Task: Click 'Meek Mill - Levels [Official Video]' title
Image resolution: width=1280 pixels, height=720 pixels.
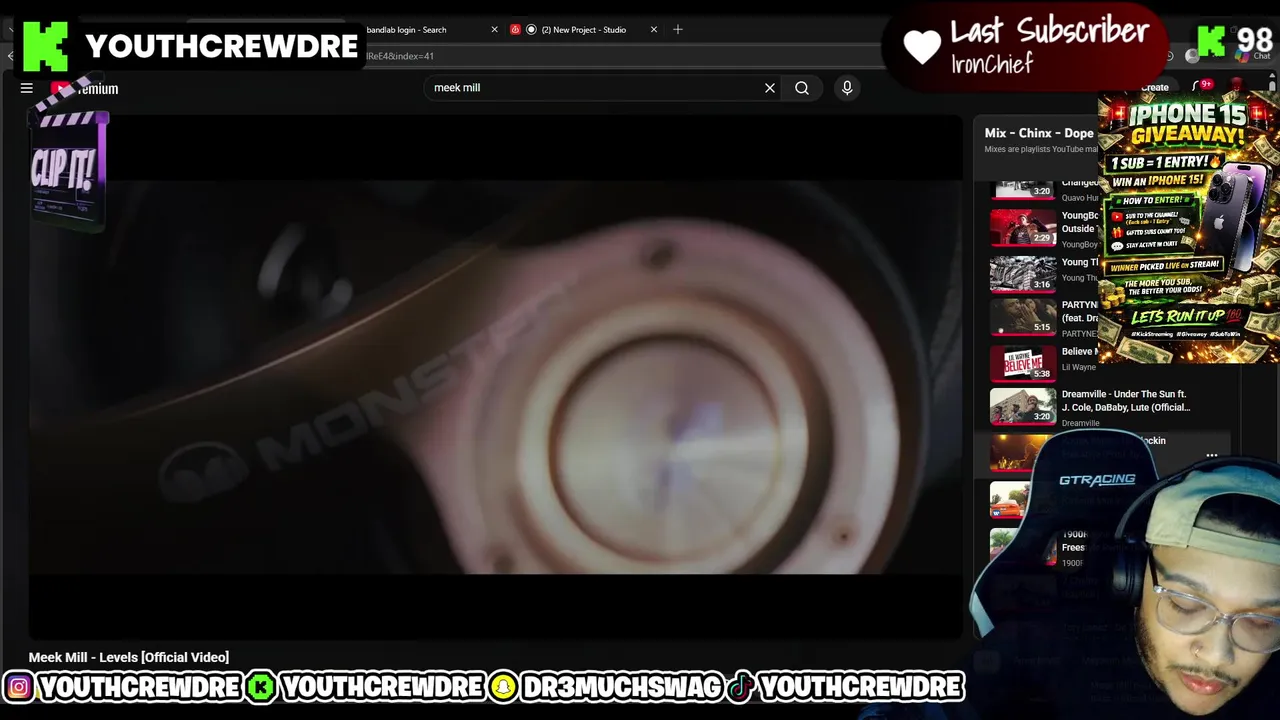Action: (x=129, y=657)
